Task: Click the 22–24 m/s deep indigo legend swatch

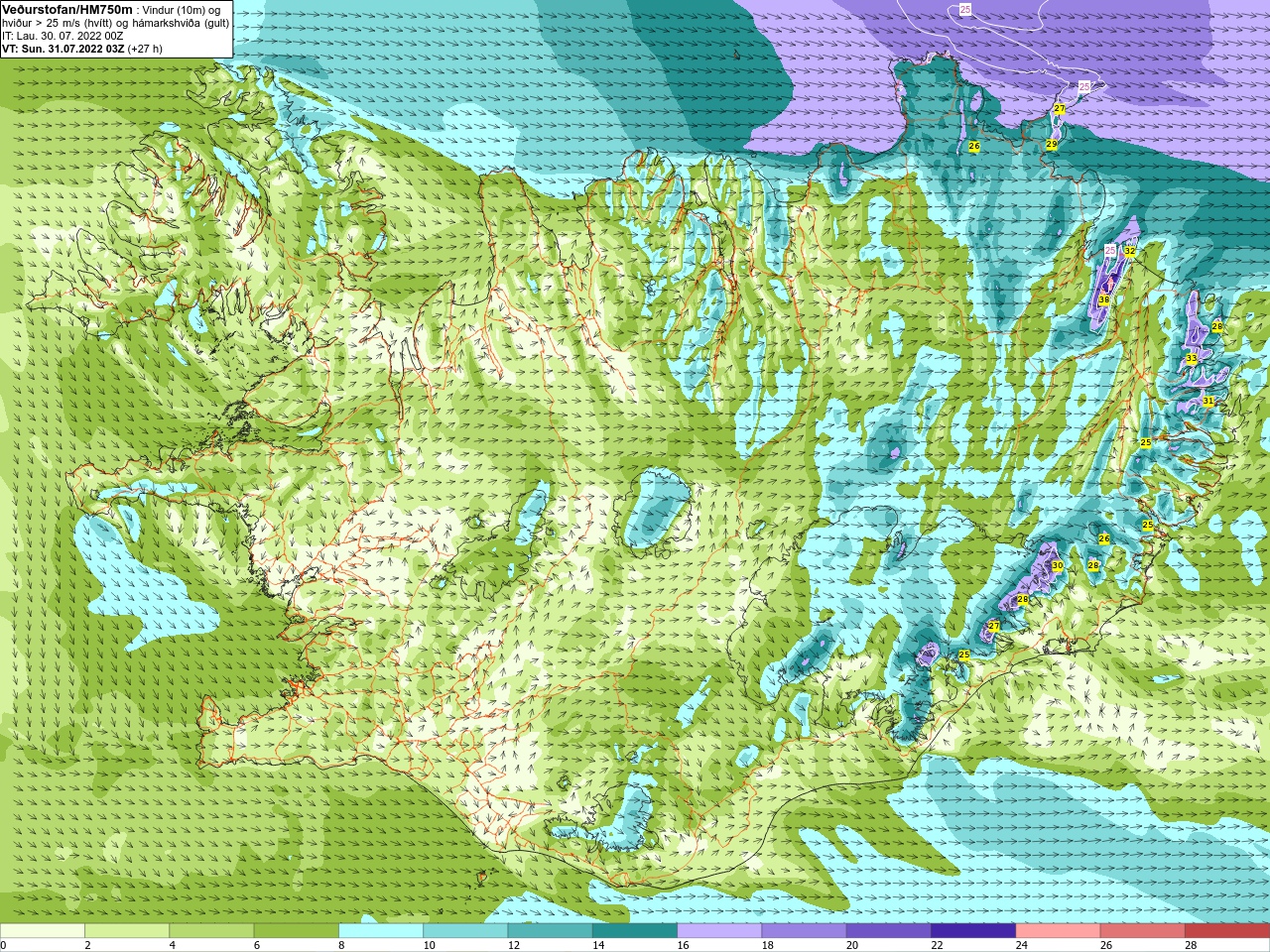Action: pos(973,931)
